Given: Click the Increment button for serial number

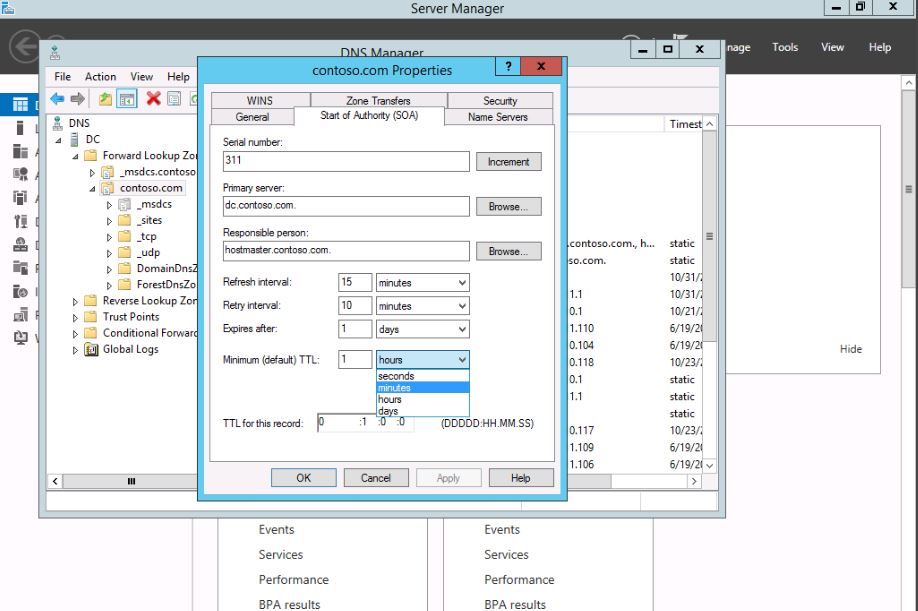Looking at the screenshot, I should pos(508,162).
